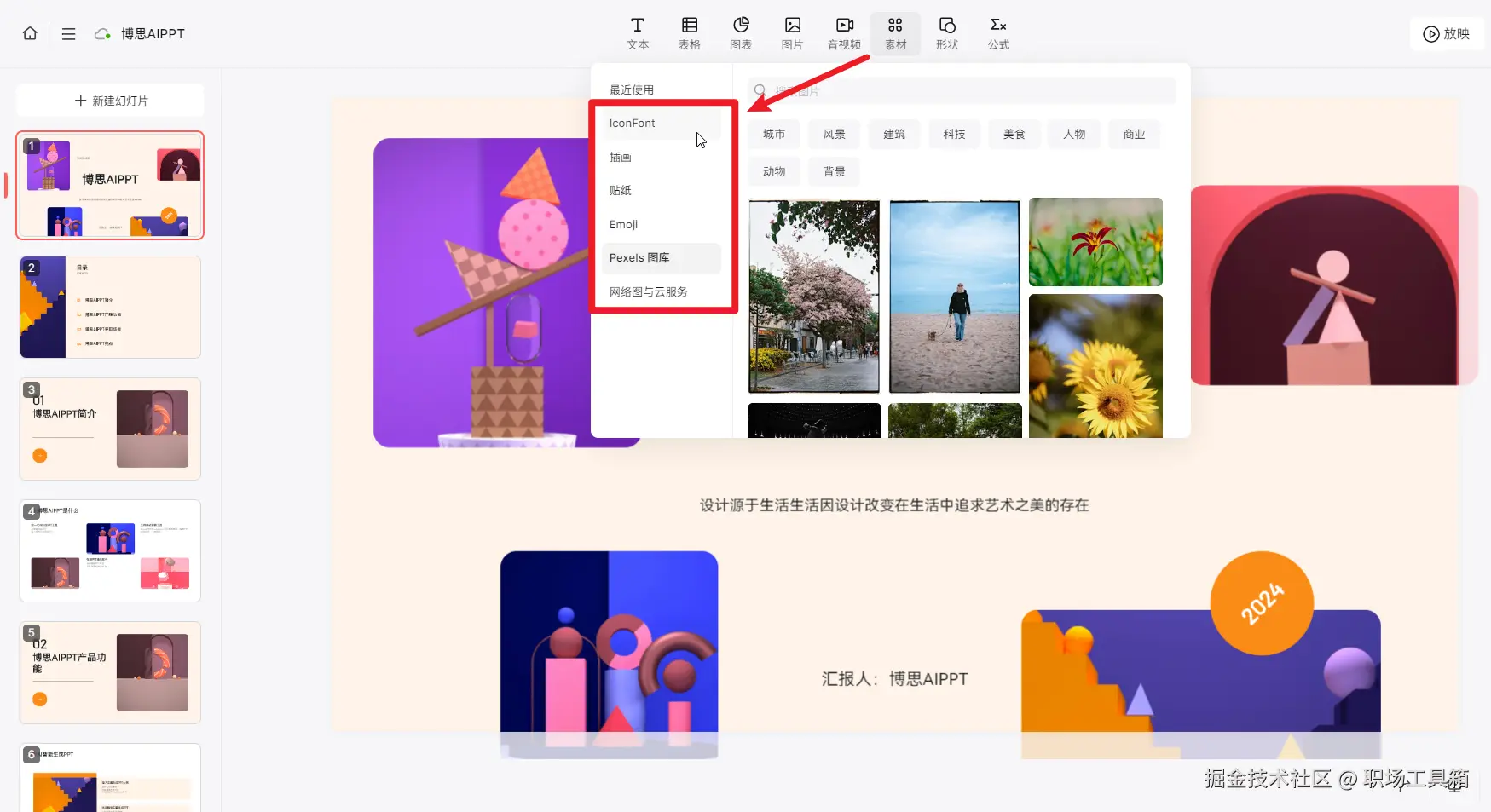Open 最近使用 recent materials
This screenshot has height=812, width=1491.
tap(632, 89)
